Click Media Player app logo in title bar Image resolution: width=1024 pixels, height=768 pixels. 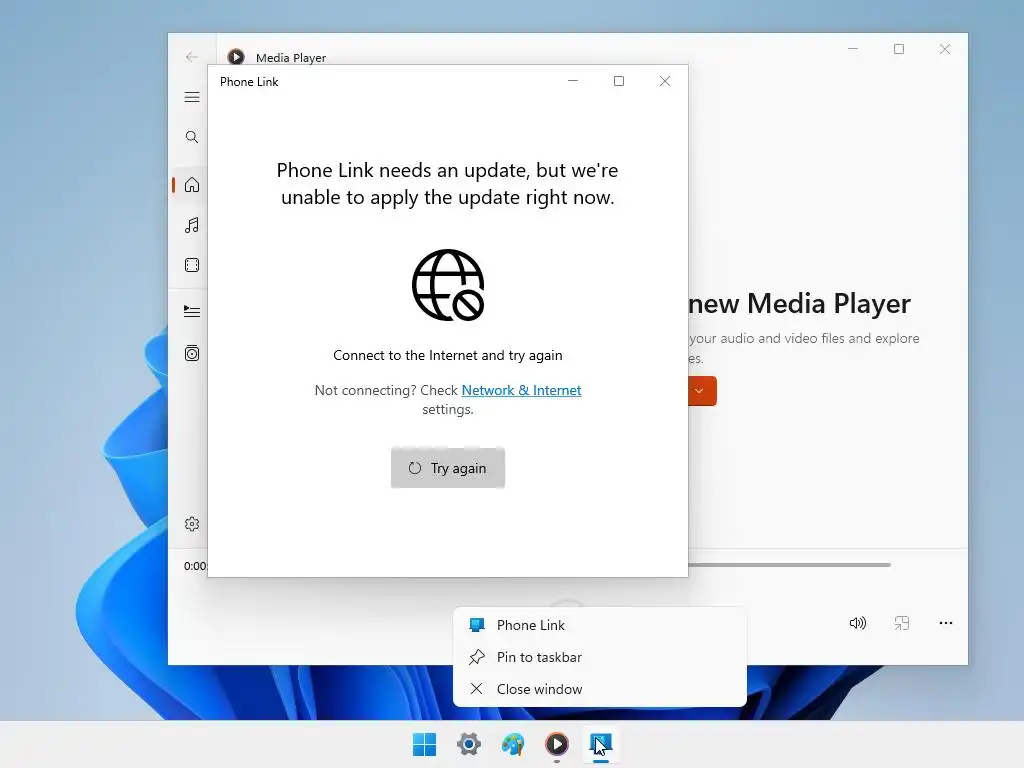point(236,57)
